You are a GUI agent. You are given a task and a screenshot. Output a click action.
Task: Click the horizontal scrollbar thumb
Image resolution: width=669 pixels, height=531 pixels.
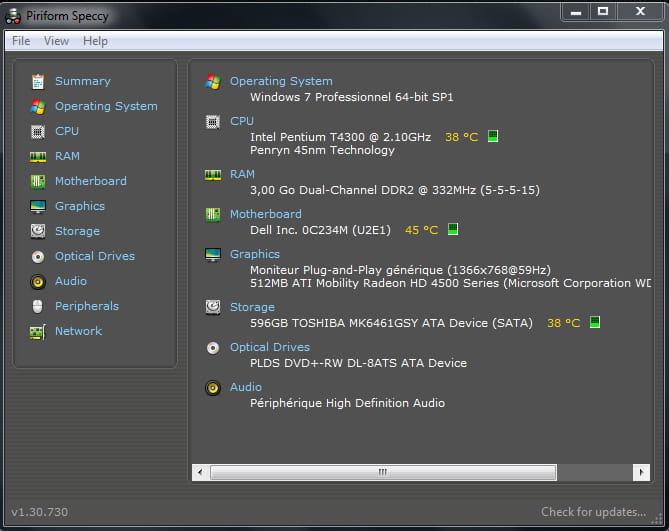(383, 472)
